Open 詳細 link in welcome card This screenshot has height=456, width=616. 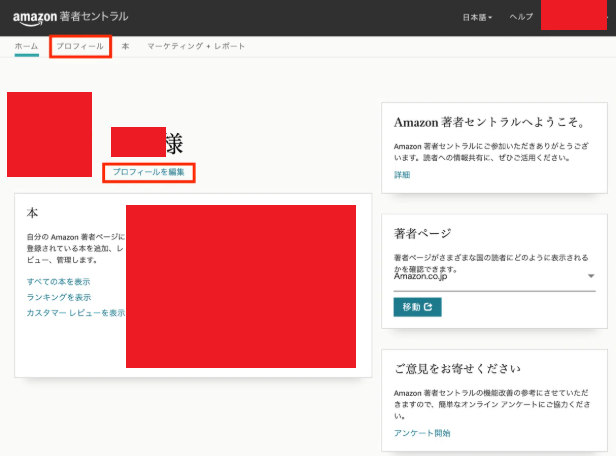402,175
